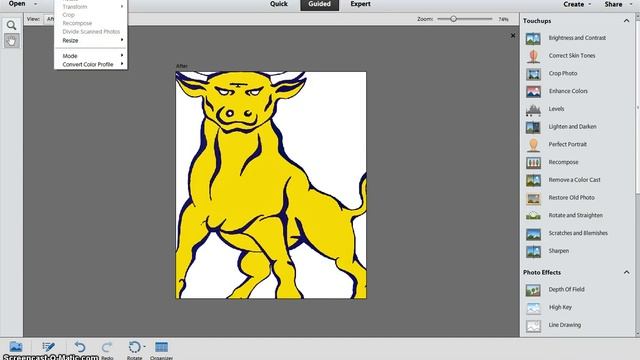
Task: Click the Open button
Action: coord(17,4)
